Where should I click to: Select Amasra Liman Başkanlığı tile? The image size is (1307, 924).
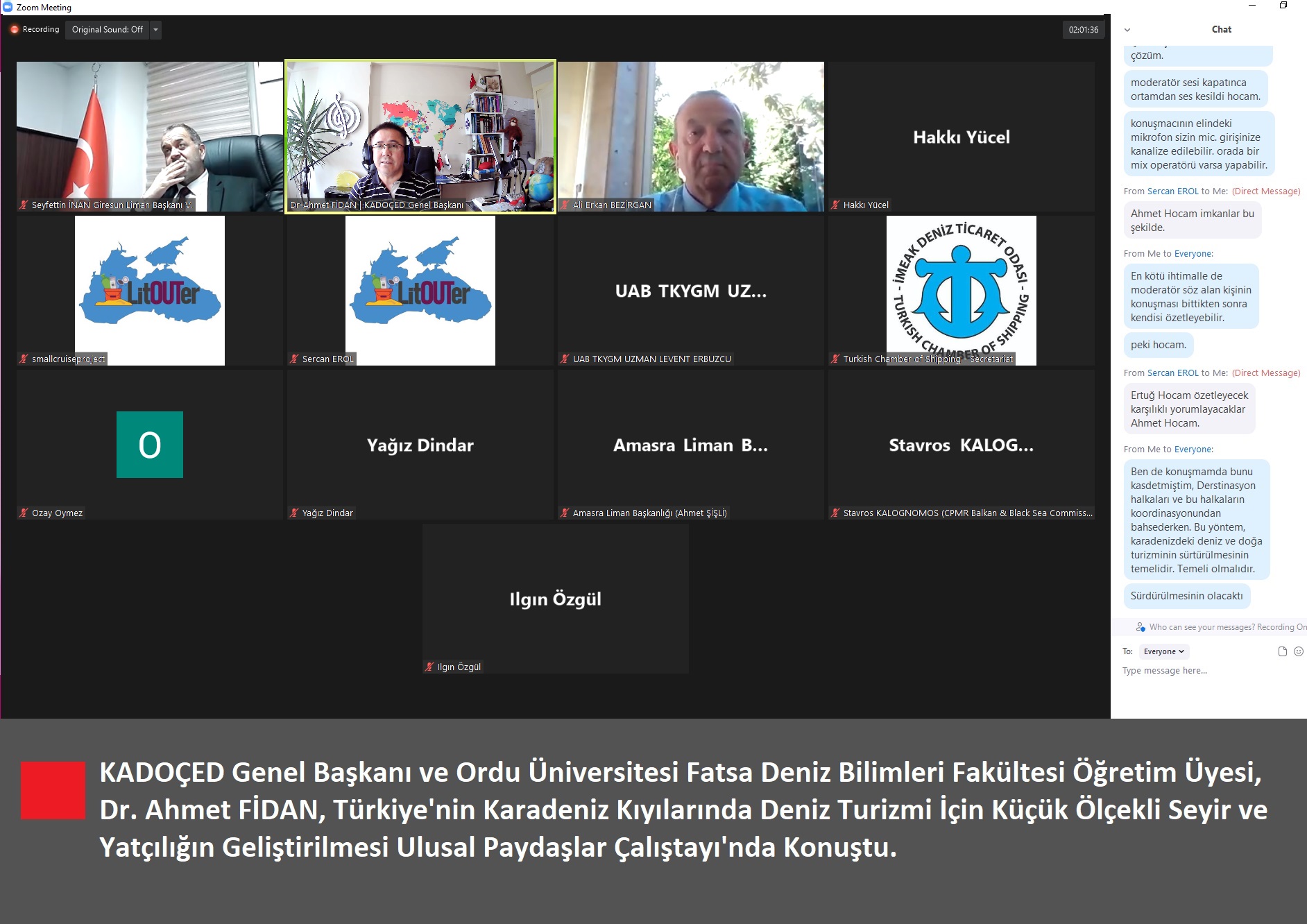coord(691,445)
